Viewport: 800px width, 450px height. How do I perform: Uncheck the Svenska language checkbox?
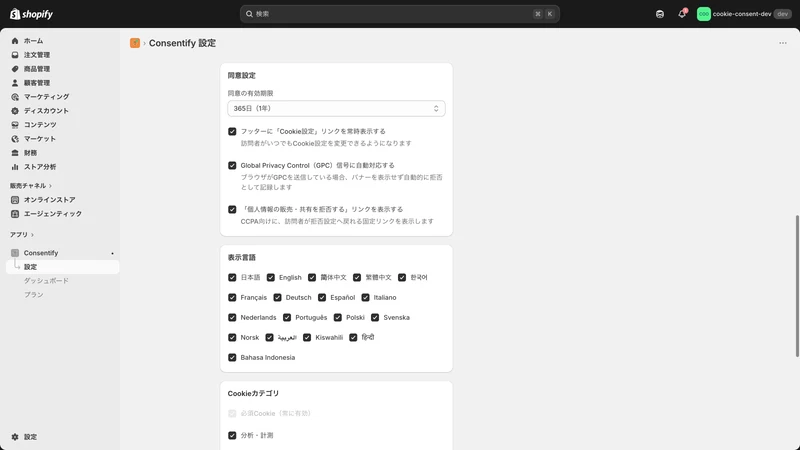[x=375, y=317]
